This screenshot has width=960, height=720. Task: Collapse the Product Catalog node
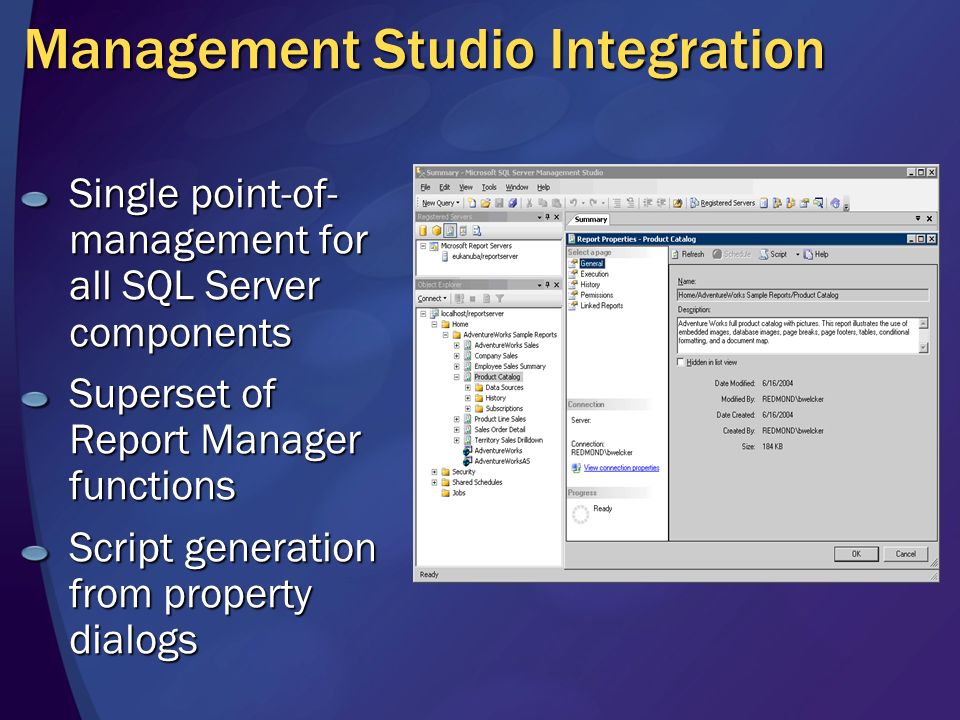click(457, 377)
